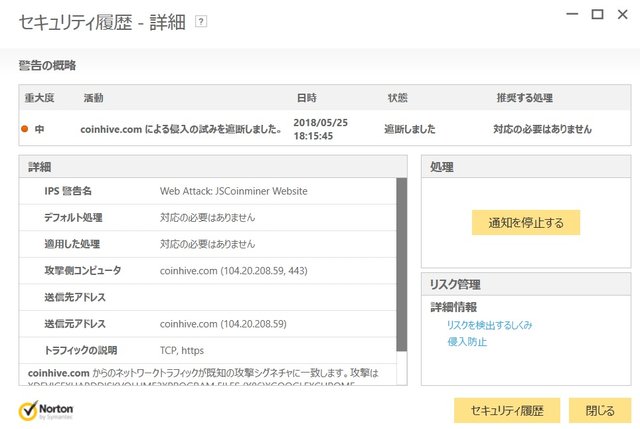
Task: Open セキュリティ履歴 button
Action: (x=507, y=410)
